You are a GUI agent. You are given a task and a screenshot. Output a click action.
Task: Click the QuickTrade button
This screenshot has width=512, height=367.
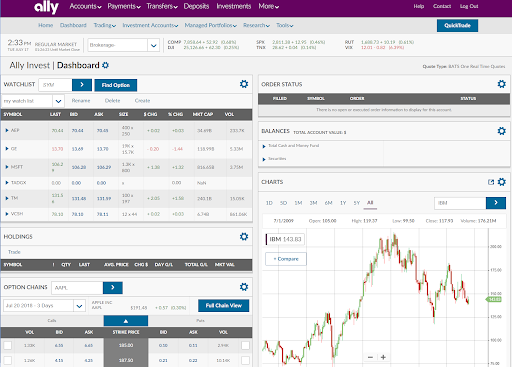click(x=457, y=25)
